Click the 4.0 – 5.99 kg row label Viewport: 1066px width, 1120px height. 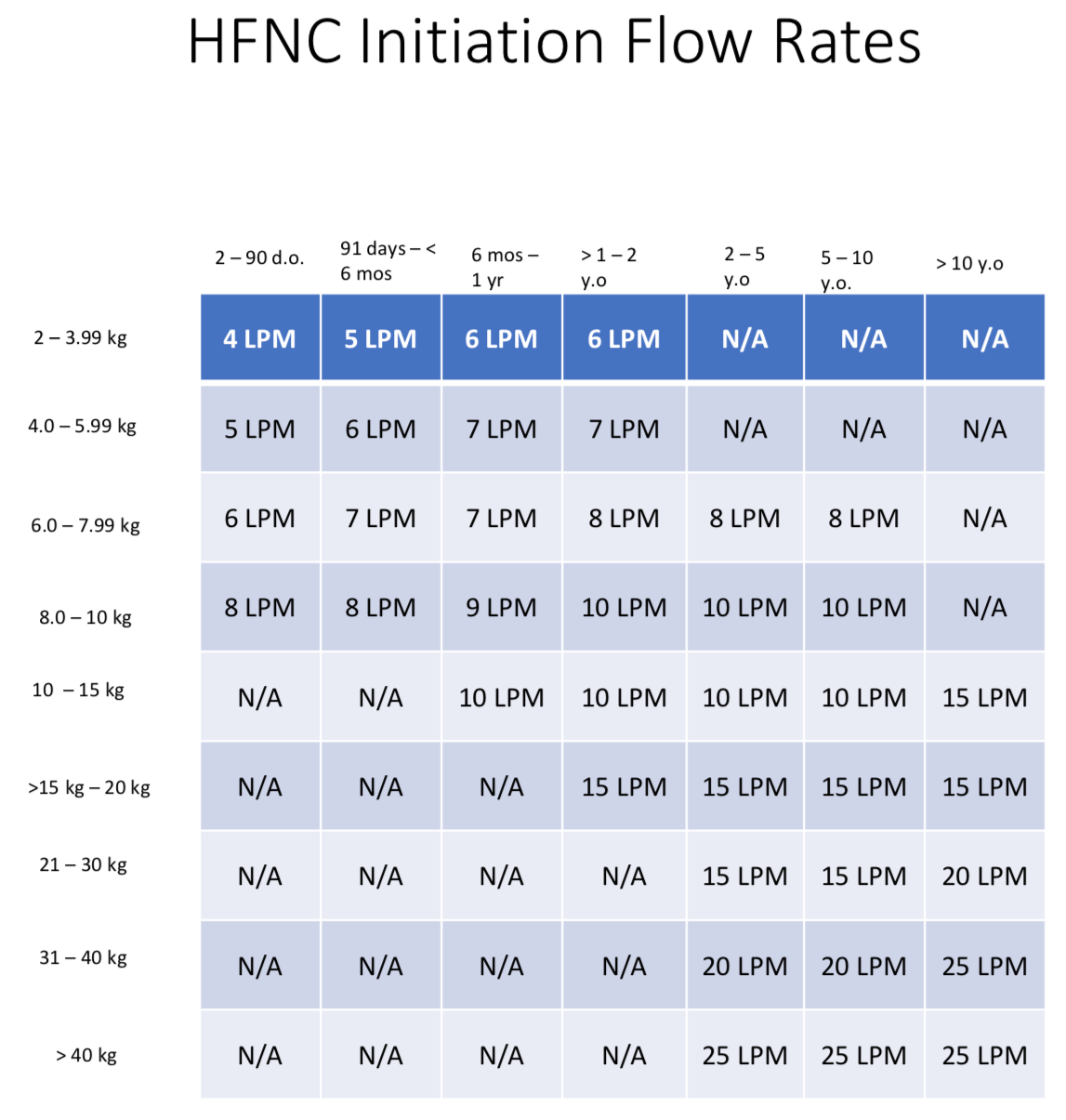click(x=82, y=426)
